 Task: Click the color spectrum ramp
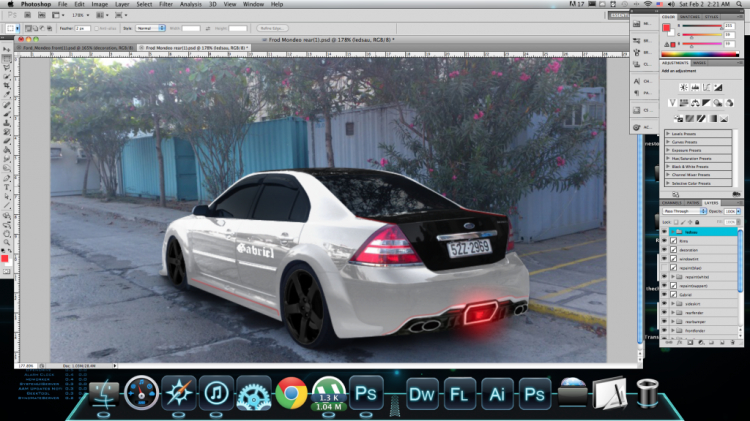point(700,54)
